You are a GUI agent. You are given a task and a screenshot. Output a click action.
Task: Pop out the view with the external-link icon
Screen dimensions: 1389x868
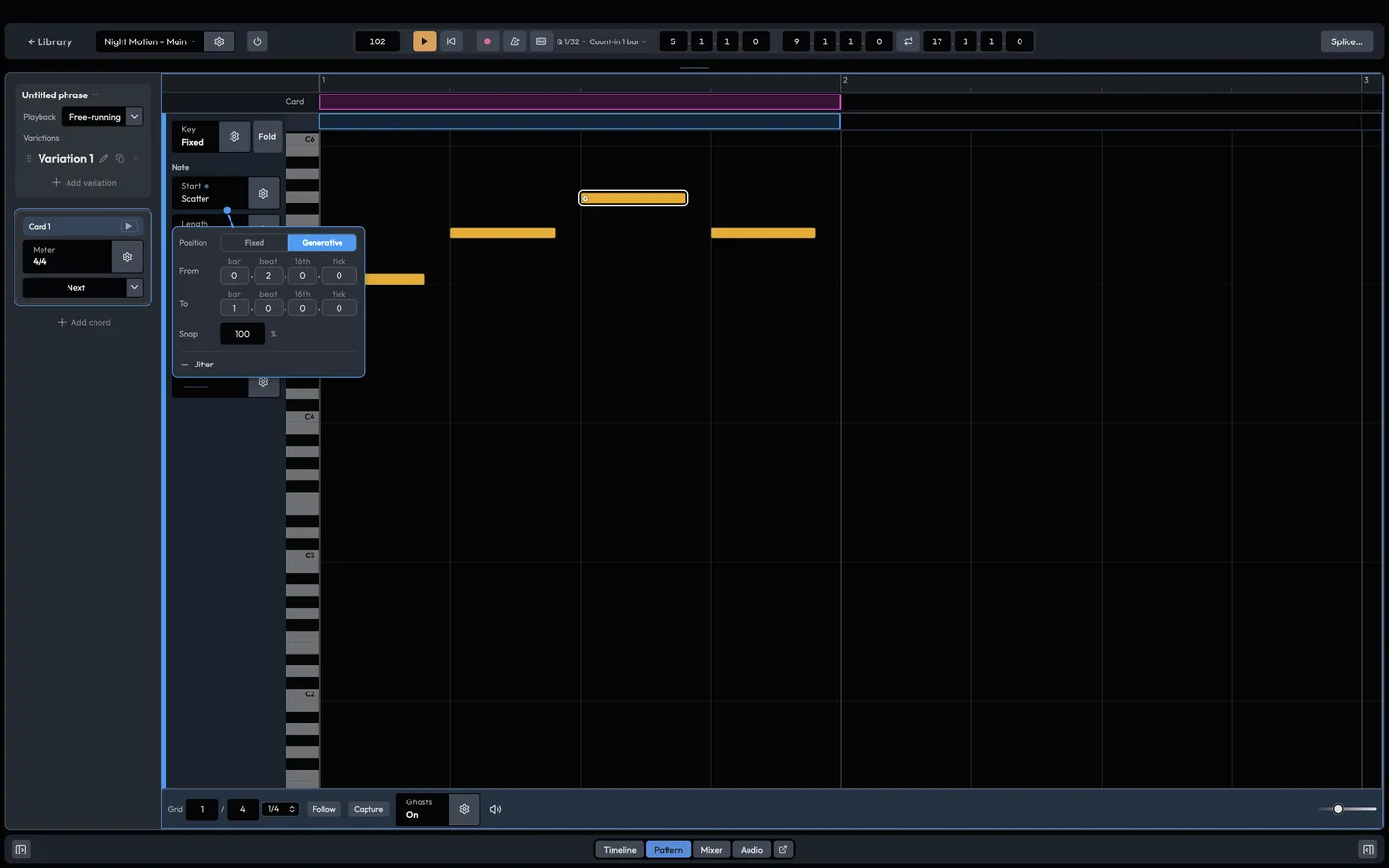pos(783,850)
